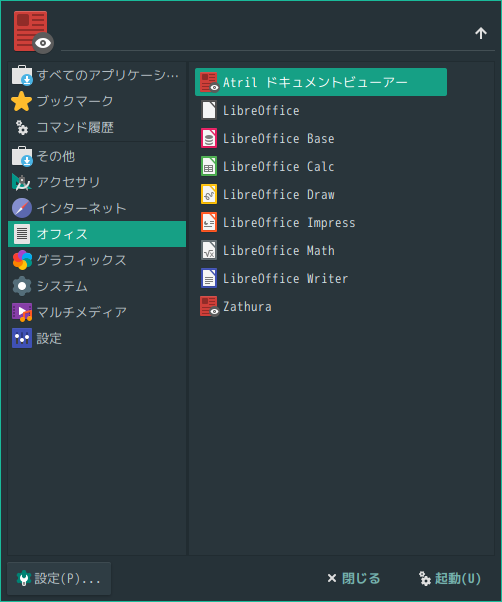Click the plain LibreOffice start center entry

coord(321,110)
